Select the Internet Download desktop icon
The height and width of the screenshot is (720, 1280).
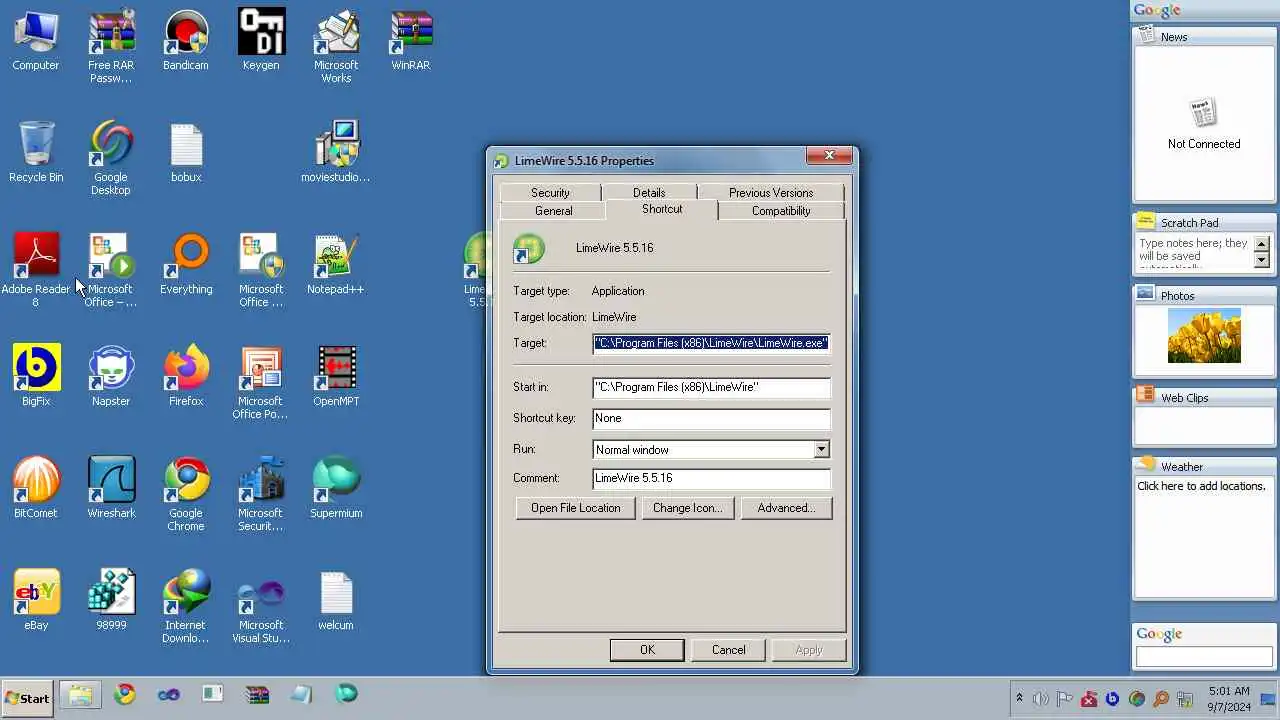186,607
